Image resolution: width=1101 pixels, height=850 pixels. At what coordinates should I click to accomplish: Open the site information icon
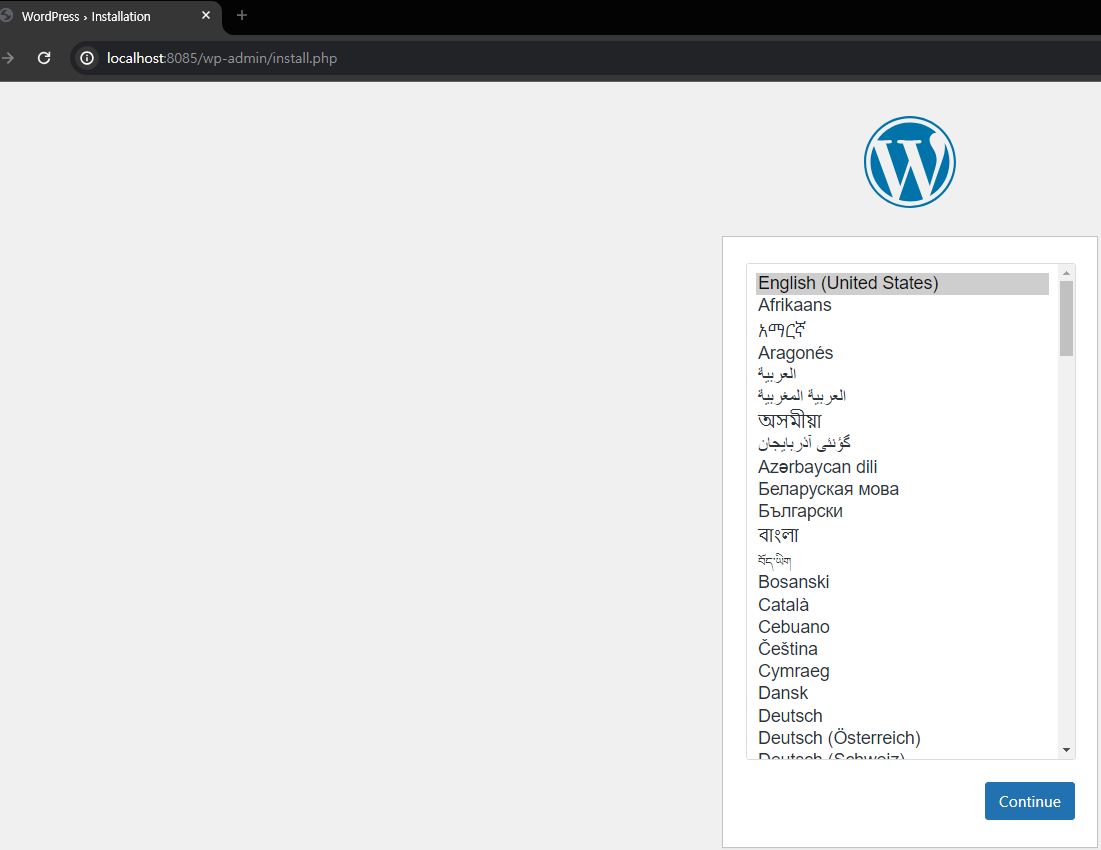click(x=87, y=58)
